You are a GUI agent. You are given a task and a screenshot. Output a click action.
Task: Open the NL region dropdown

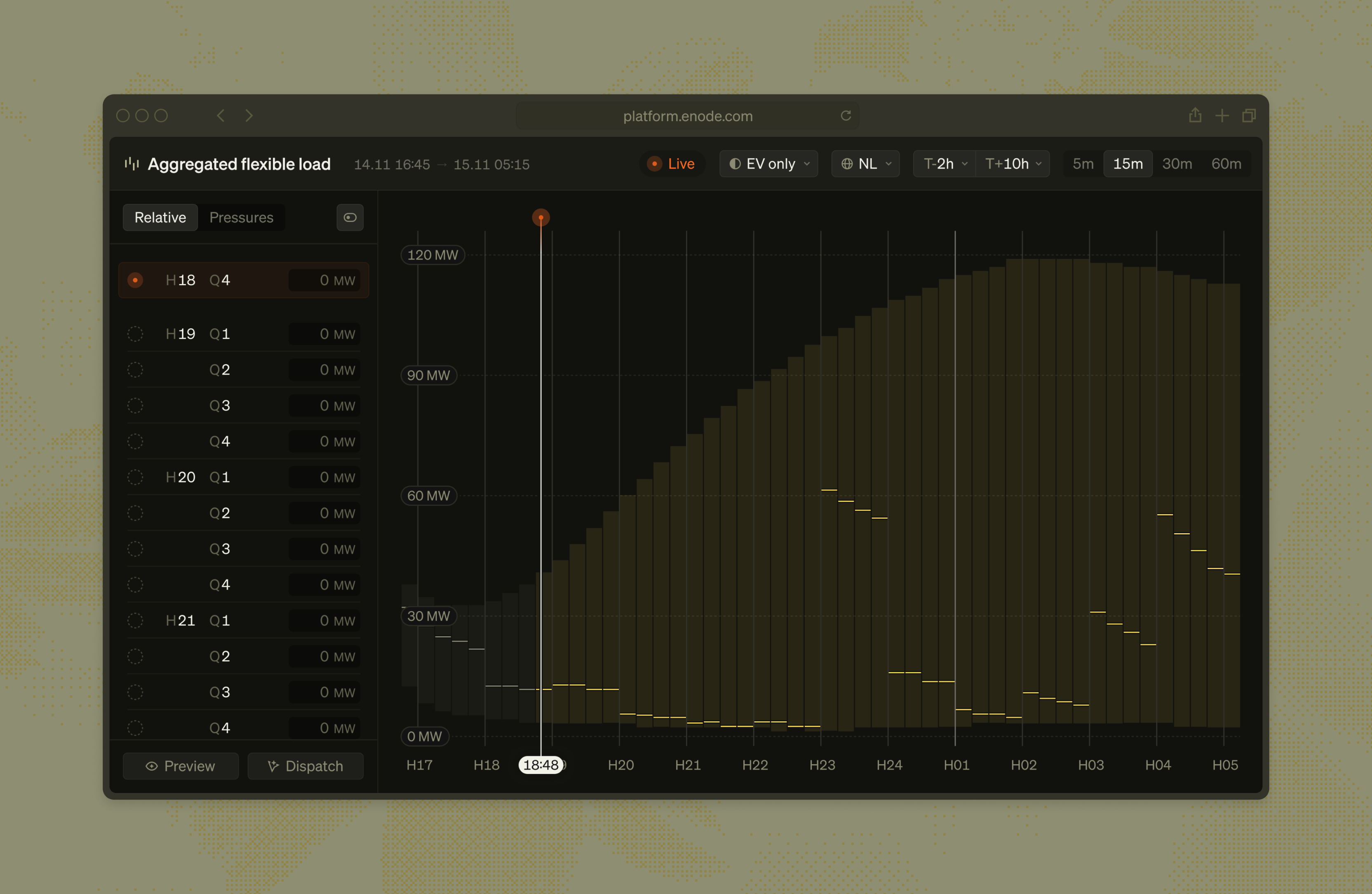[866, 164]
